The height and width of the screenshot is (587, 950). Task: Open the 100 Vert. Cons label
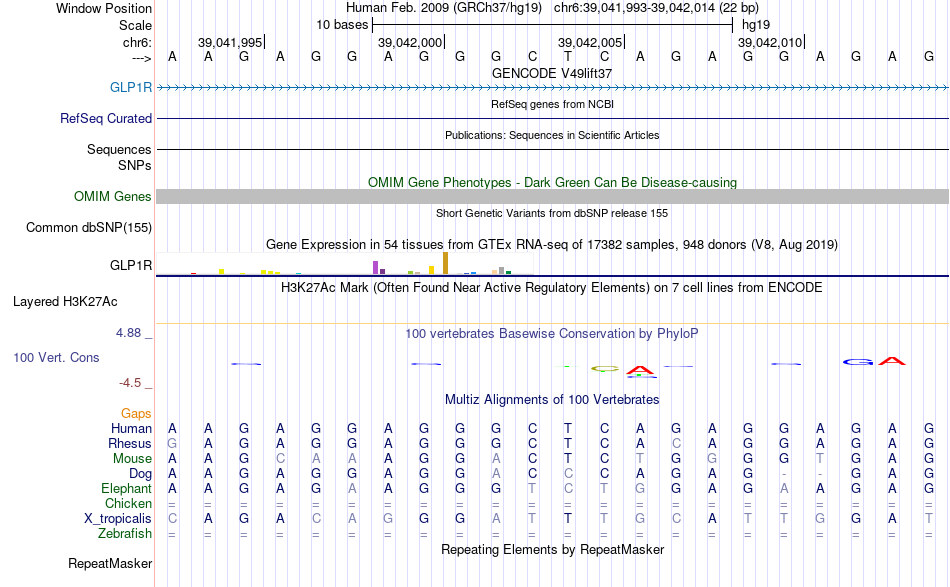coord(56,357)
